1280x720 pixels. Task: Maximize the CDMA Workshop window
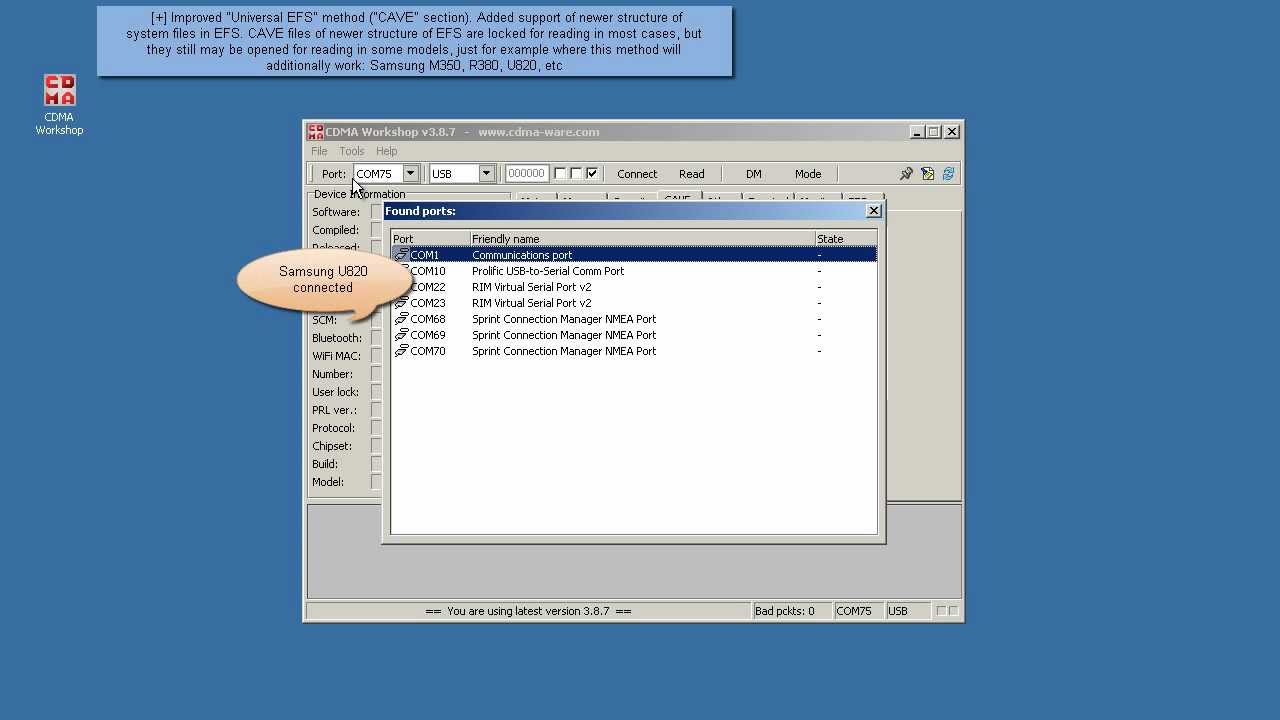pyautogui.click(x=934, y=132)
